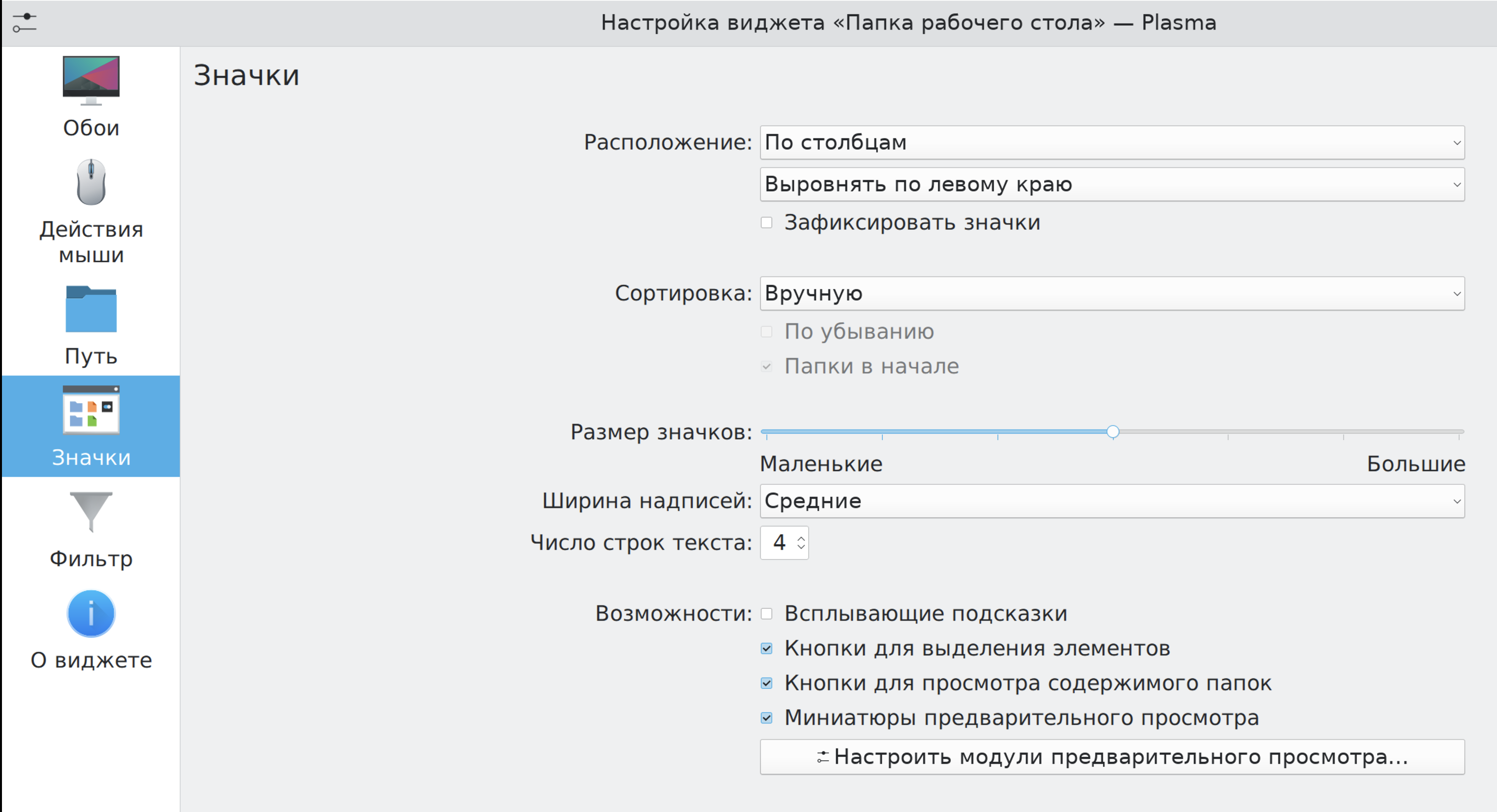Select the Значки sidebar item

pyautogui.click(x=91, y=426)
